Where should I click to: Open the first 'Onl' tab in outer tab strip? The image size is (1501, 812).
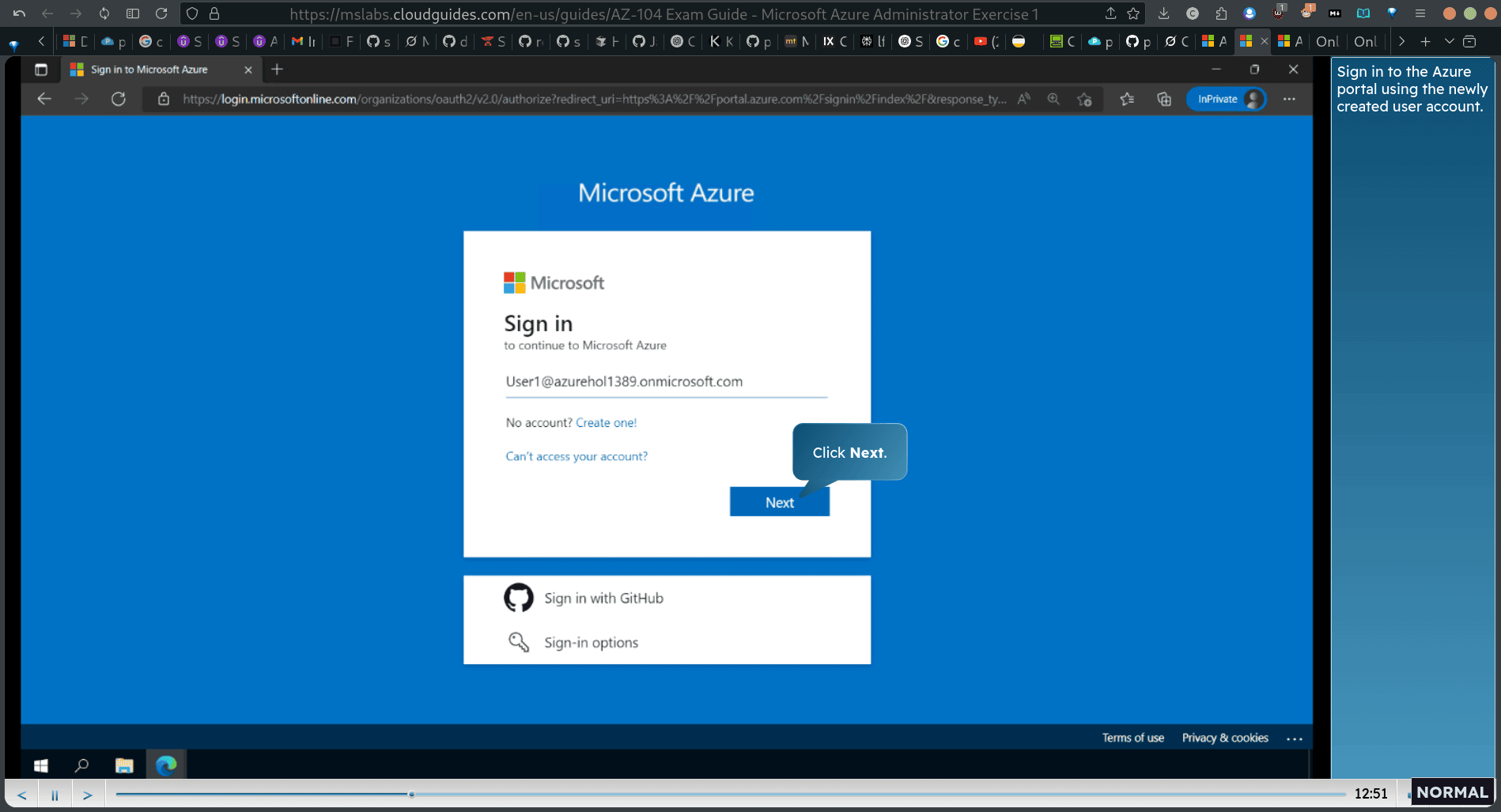point(1328,41)
